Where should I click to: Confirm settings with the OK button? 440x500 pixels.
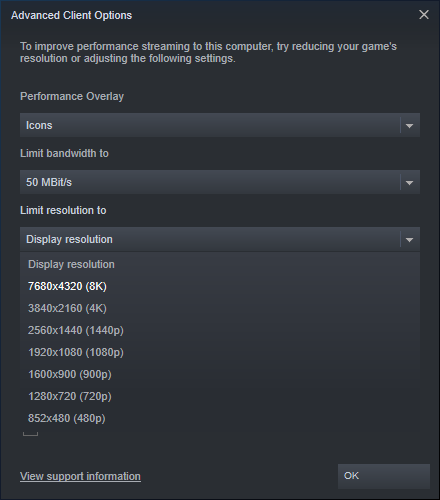point(384,476)
